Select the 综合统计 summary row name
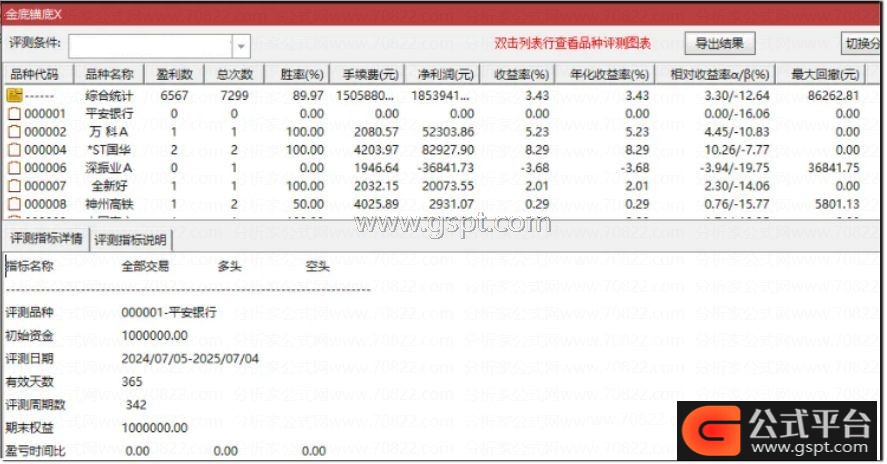 point(109,96)
